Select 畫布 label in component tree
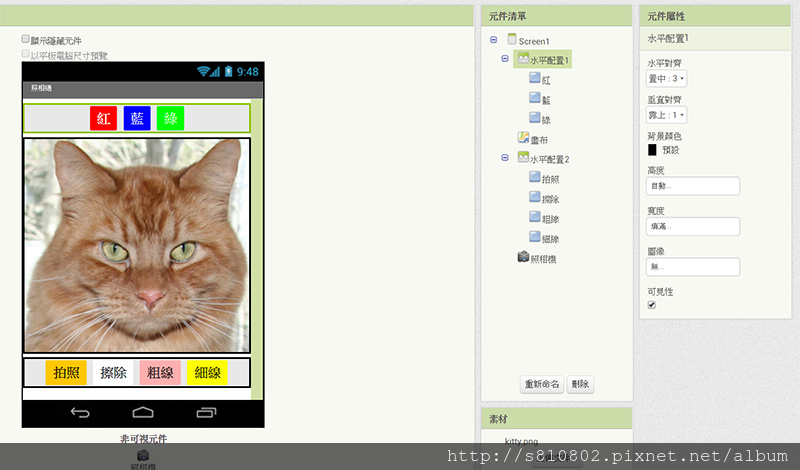Screen dimensions: 800x470 tap(539, 139)
